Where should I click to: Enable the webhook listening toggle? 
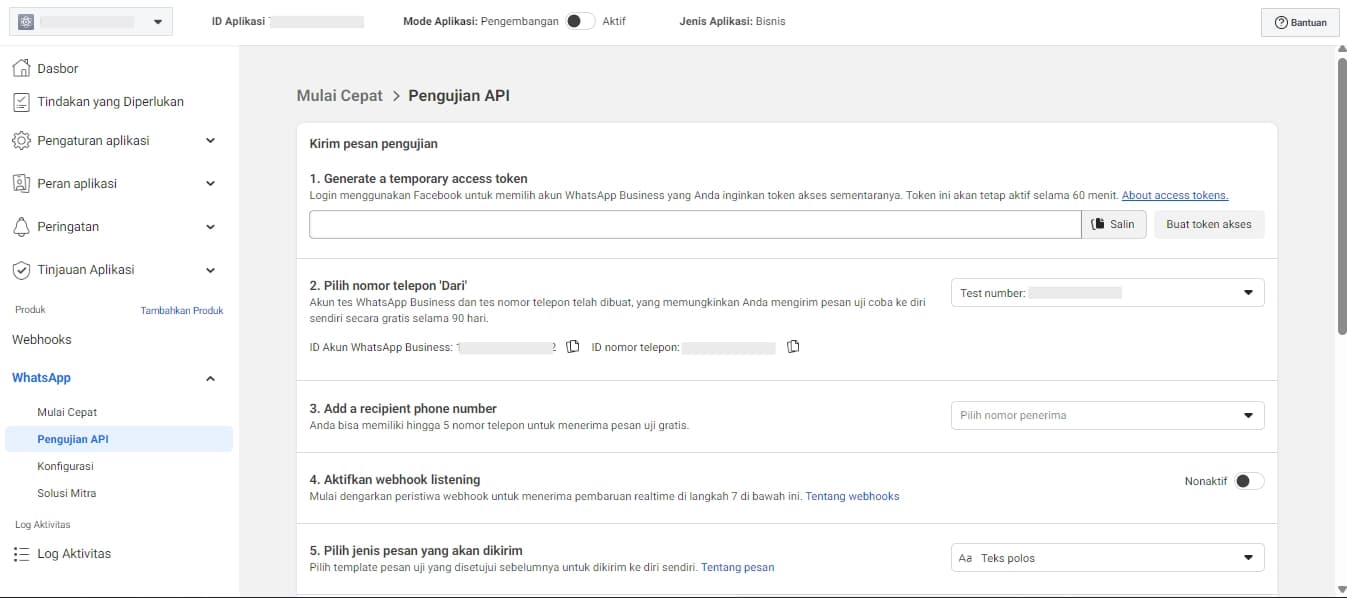(x=1248, y=481)
